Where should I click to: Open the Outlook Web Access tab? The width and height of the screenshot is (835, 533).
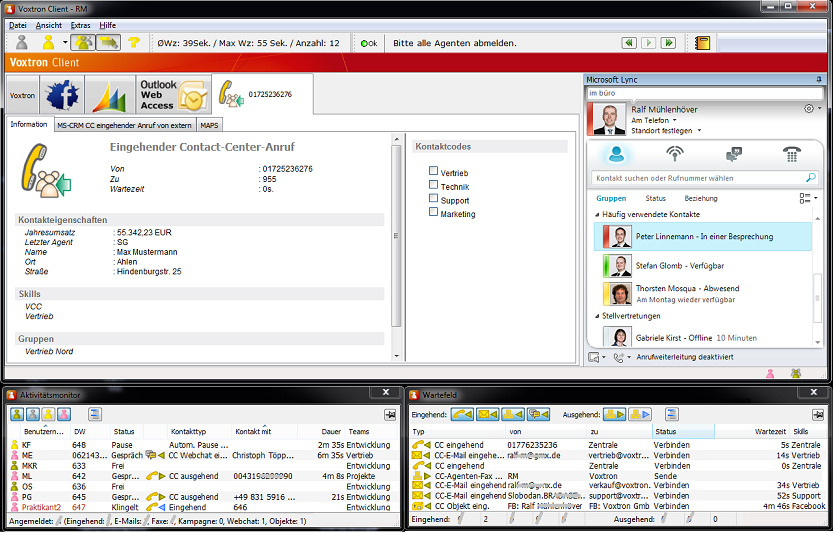tap(173, 95)
